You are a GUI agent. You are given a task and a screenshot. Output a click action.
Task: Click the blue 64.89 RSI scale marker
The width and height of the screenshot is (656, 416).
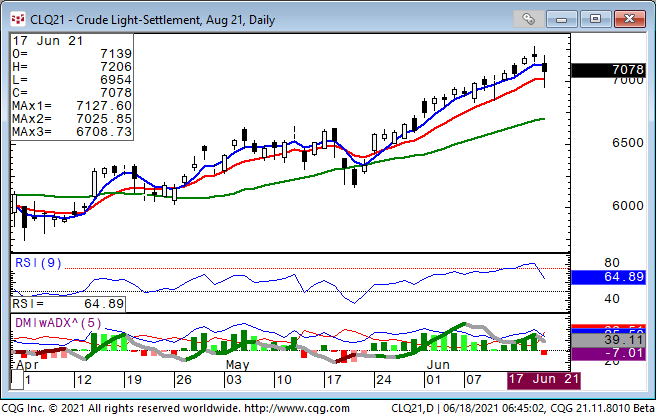click(x=608, y=277)
